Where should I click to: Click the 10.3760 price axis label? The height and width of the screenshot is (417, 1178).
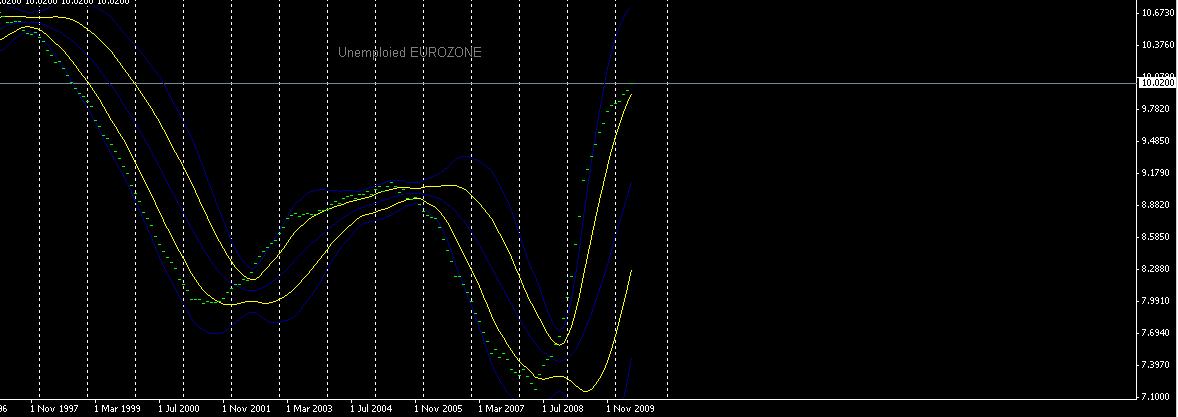[1158, 45]
